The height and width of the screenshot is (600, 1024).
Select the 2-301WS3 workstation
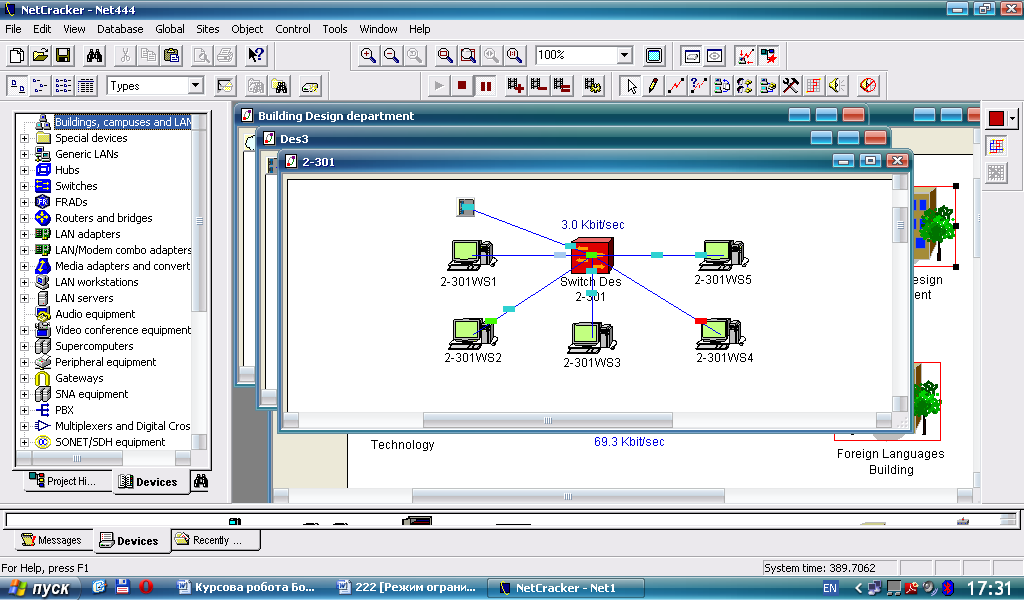[x=592, y=338]
